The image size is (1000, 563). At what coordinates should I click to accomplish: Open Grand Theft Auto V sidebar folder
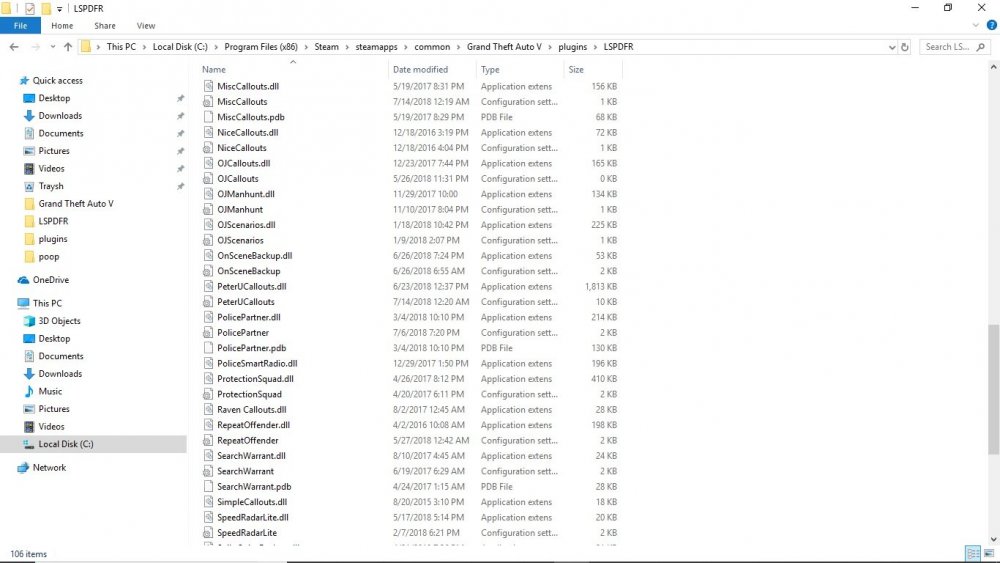pos(75,203)
